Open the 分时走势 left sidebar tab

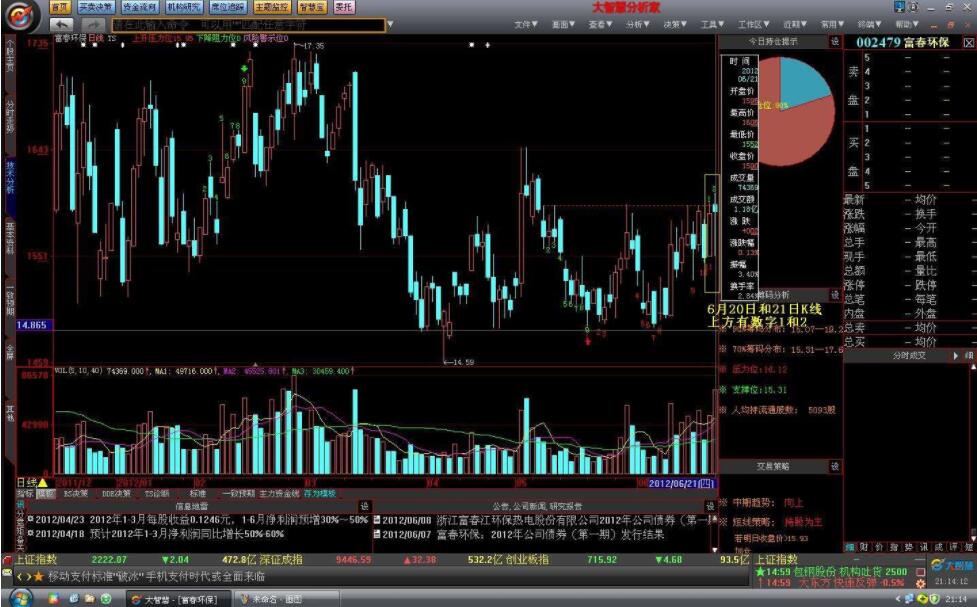[9, 115]
